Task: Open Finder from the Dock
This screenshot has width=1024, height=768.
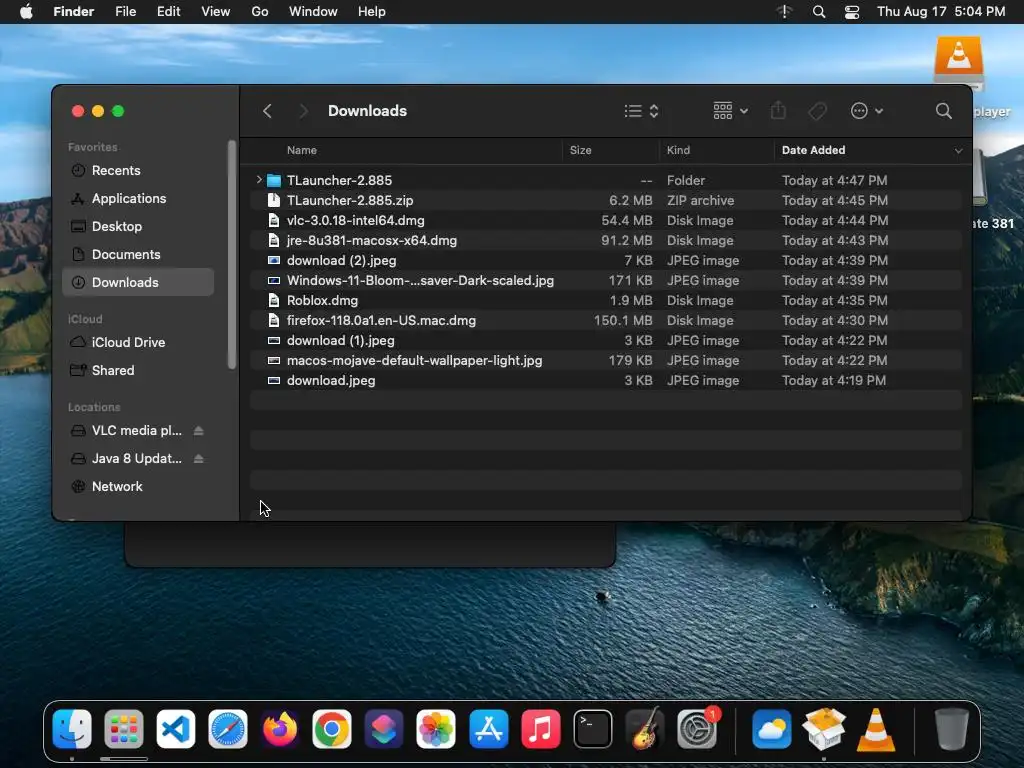Action: tap(72, 729)
